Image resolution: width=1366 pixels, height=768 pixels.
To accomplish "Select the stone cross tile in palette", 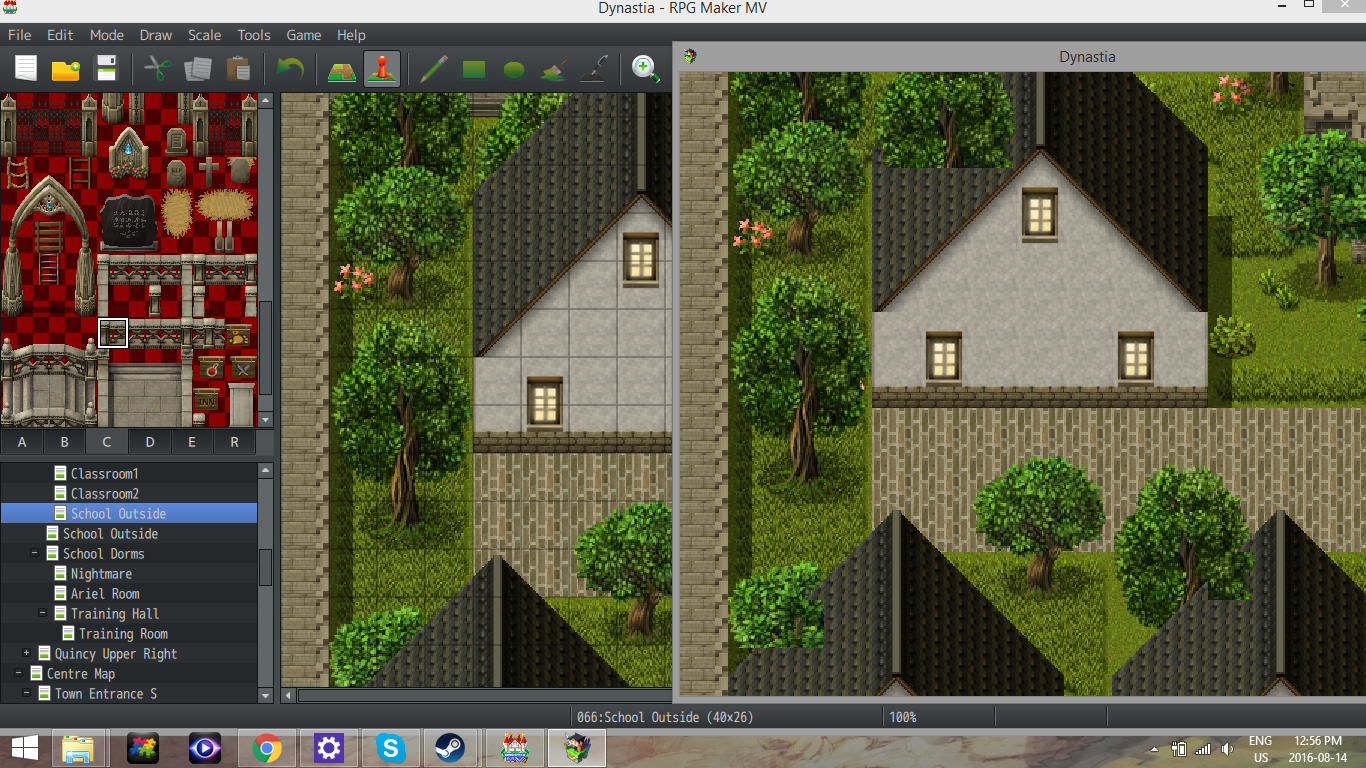I will (x=208, y=172).
